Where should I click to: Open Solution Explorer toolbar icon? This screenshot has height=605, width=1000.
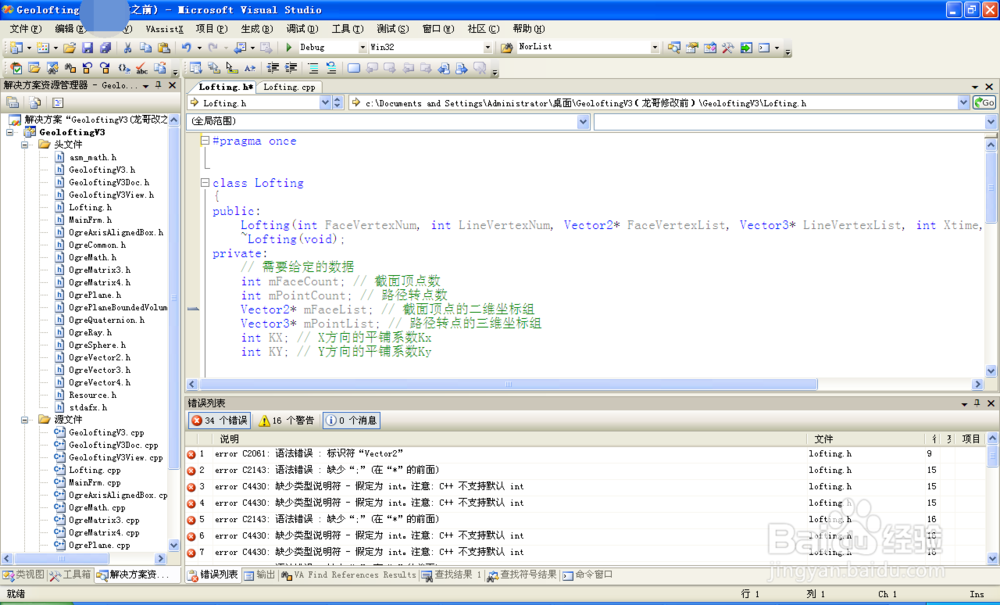[674, 47]
